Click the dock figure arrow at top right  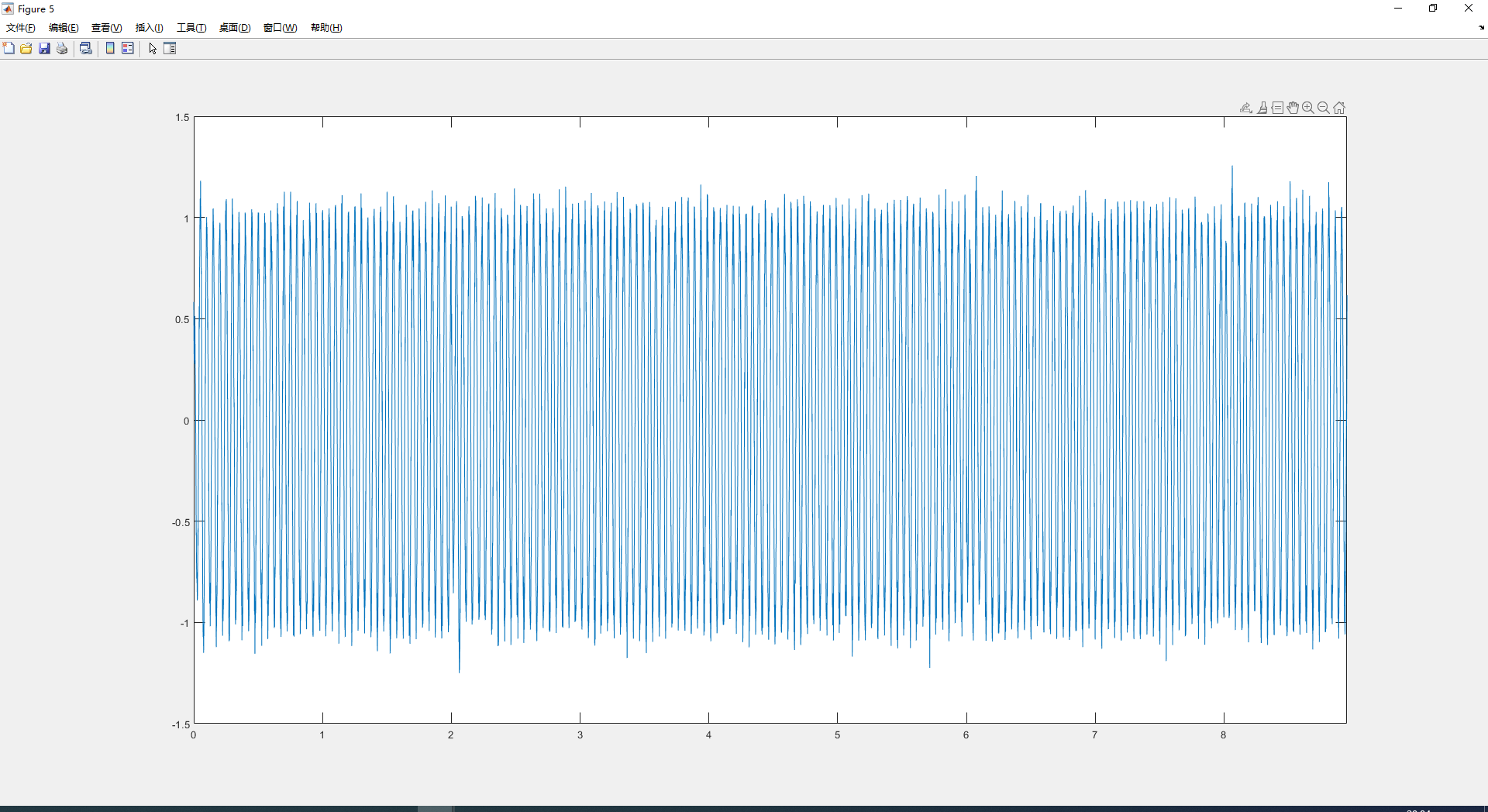pyautogui.click(x=1481, y=28)
